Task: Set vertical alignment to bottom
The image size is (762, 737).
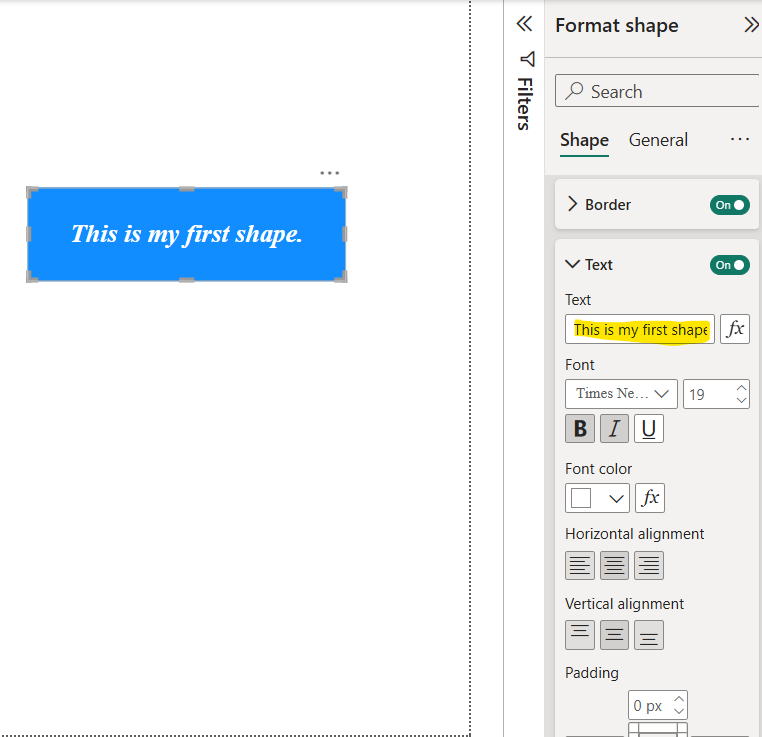Action: point(649,635)
